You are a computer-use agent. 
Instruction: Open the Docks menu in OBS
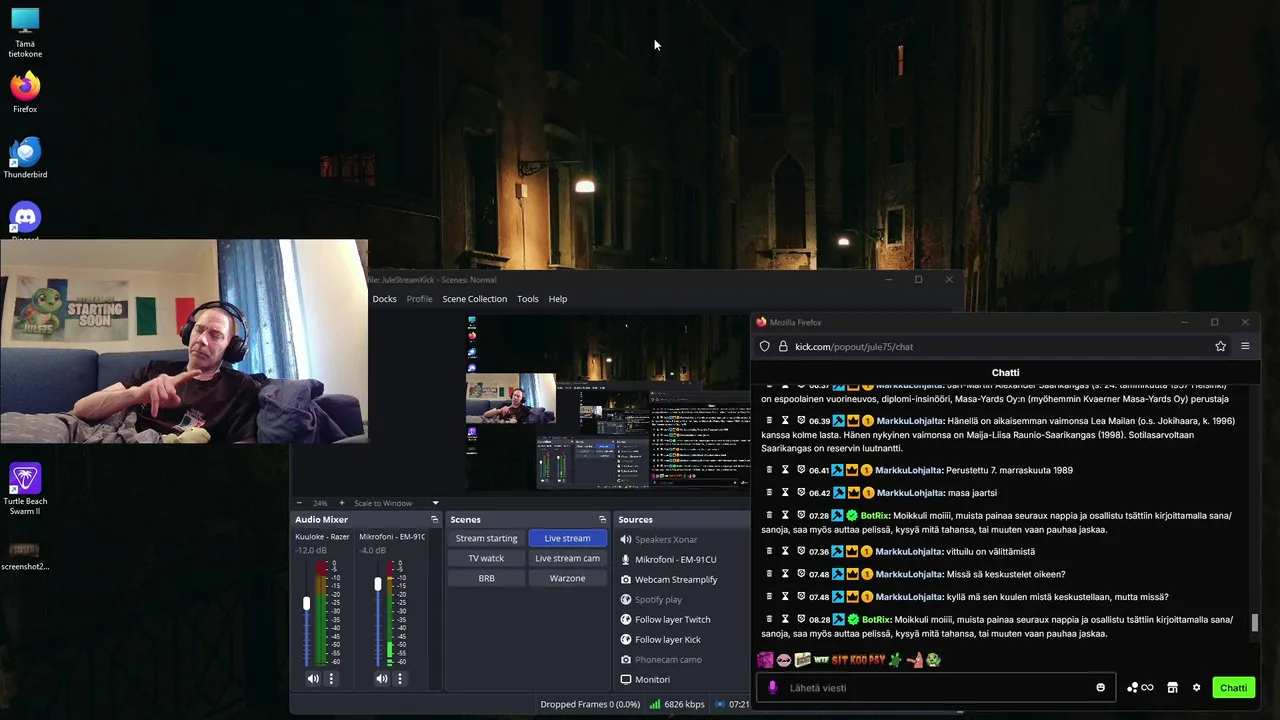click(x=384, y=299)
